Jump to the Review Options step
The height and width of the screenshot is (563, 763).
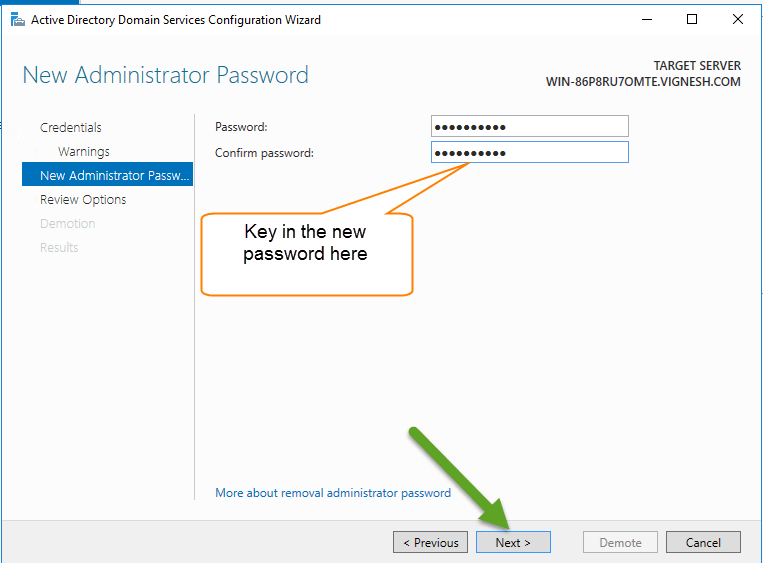point(83,199)
